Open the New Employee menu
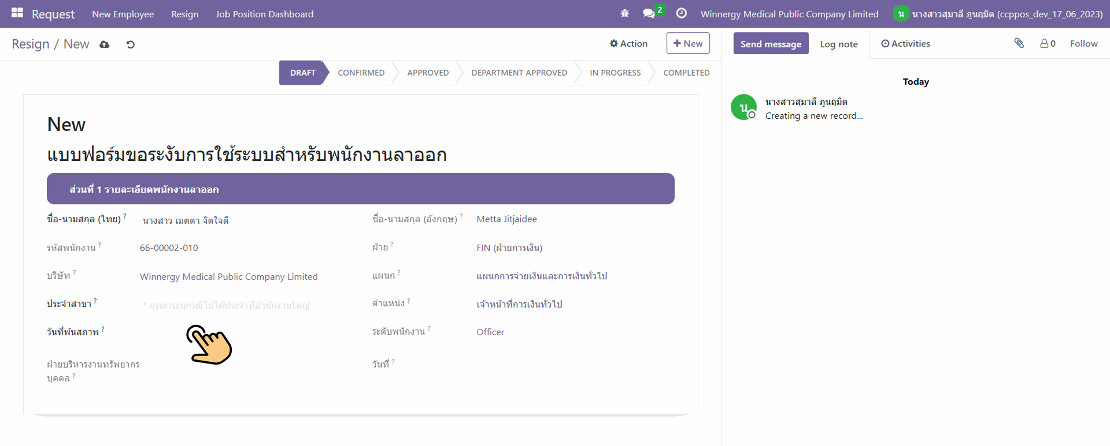 coord(123,14)
